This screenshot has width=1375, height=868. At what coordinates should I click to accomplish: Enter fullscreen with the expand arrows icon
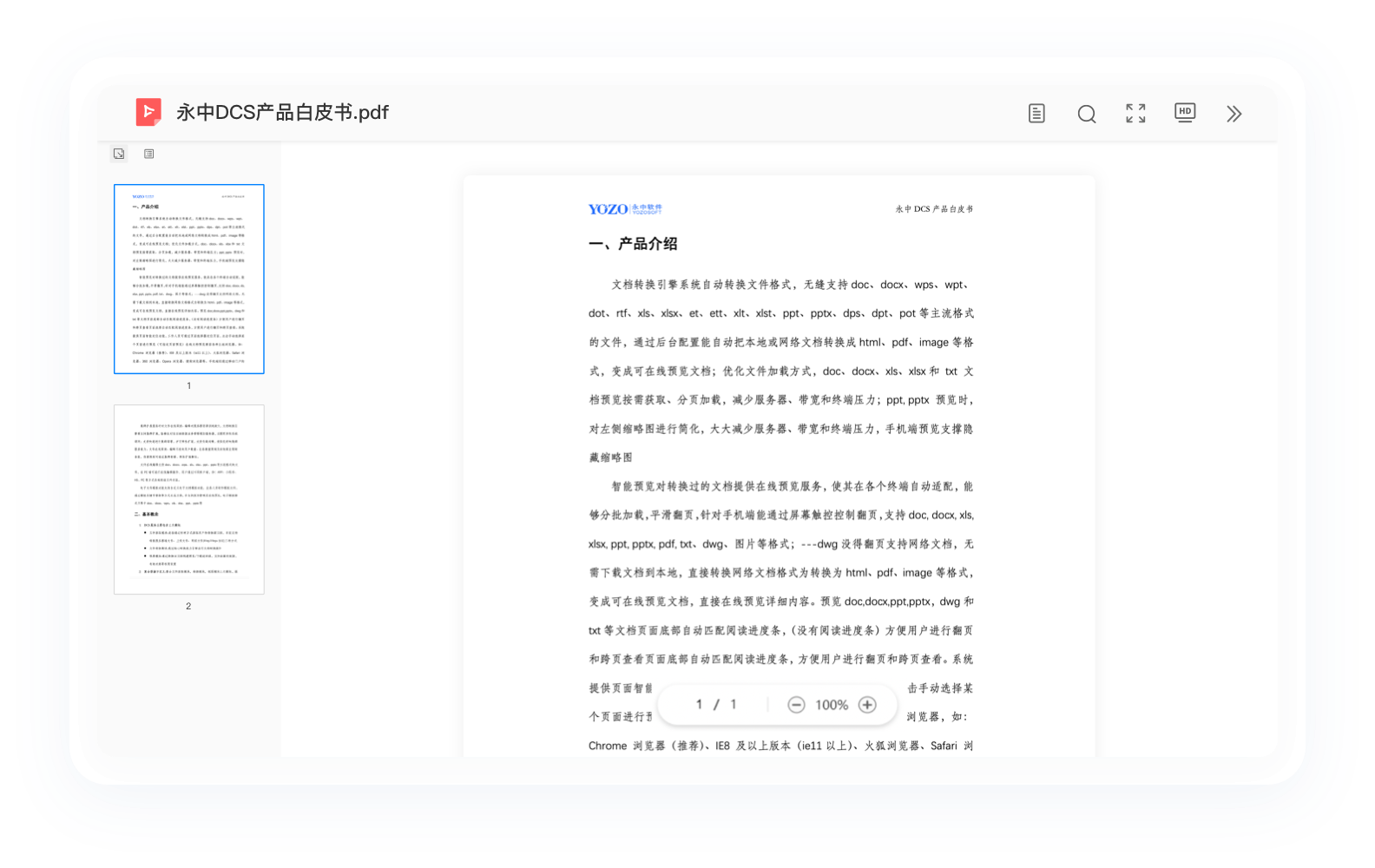pos(1135,113)
